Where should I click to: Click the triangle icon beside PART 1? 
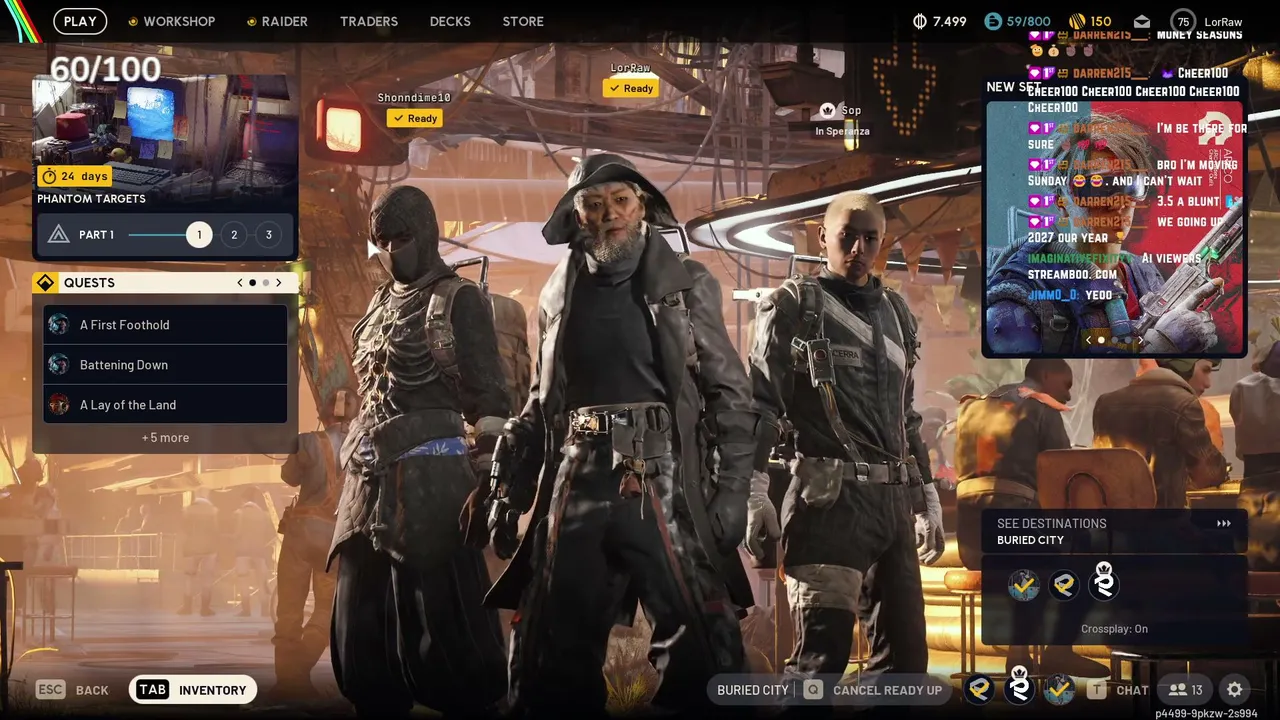58,235
